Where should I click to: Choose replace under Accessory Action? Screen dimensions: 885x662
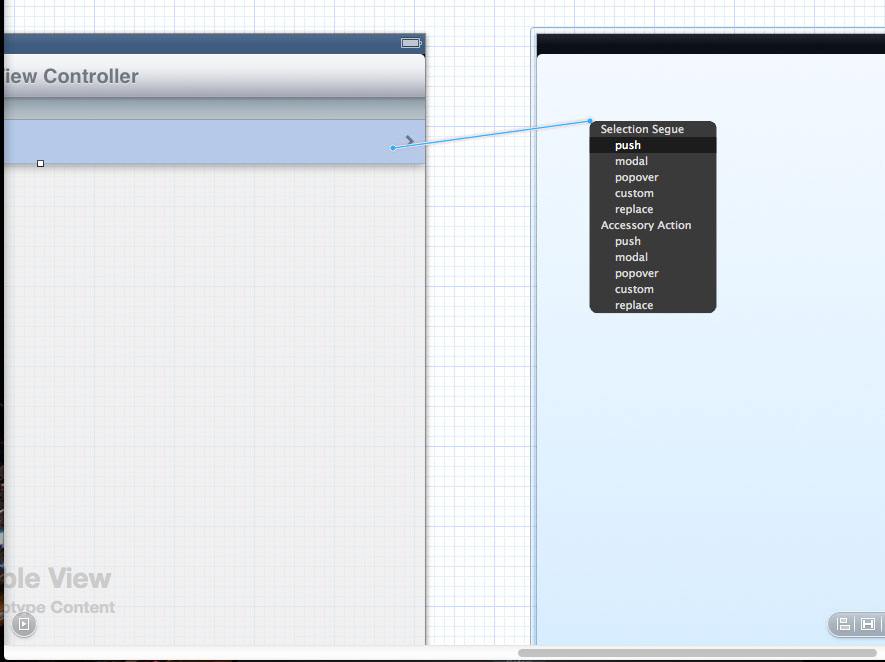(634, 305)
